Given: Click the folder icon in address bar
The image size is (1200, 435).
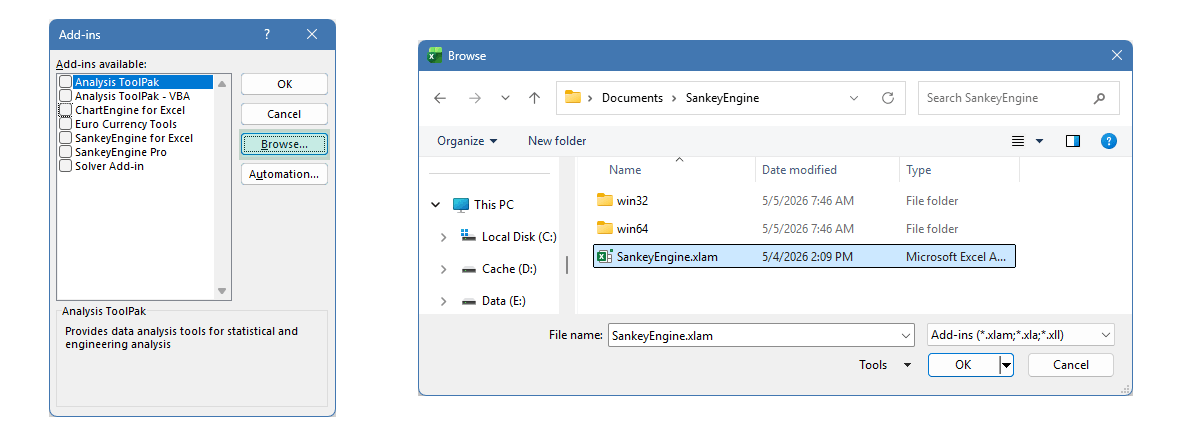Looking at the screenshot, I should tap(573, 98).
